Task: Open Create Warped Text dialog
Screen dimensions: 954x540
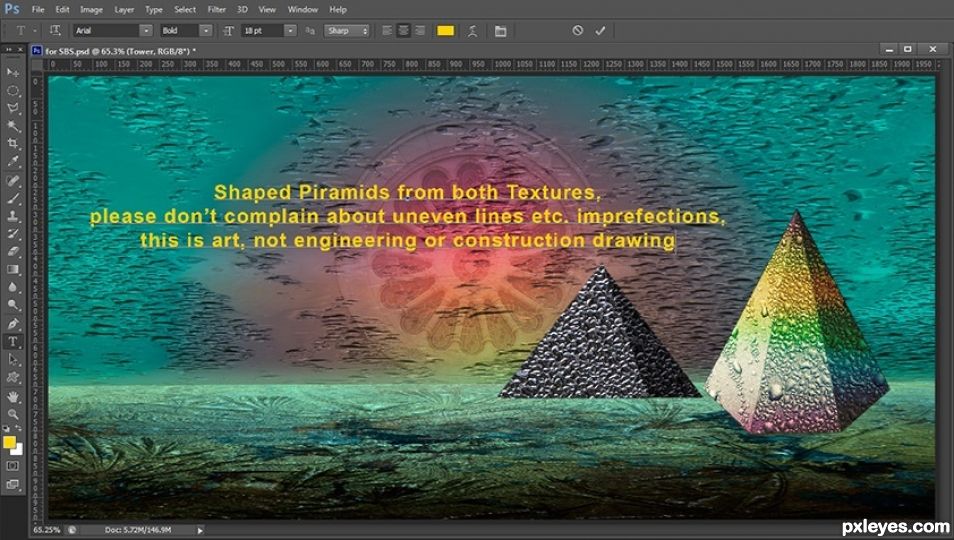Action: click(x=473, y=31)
